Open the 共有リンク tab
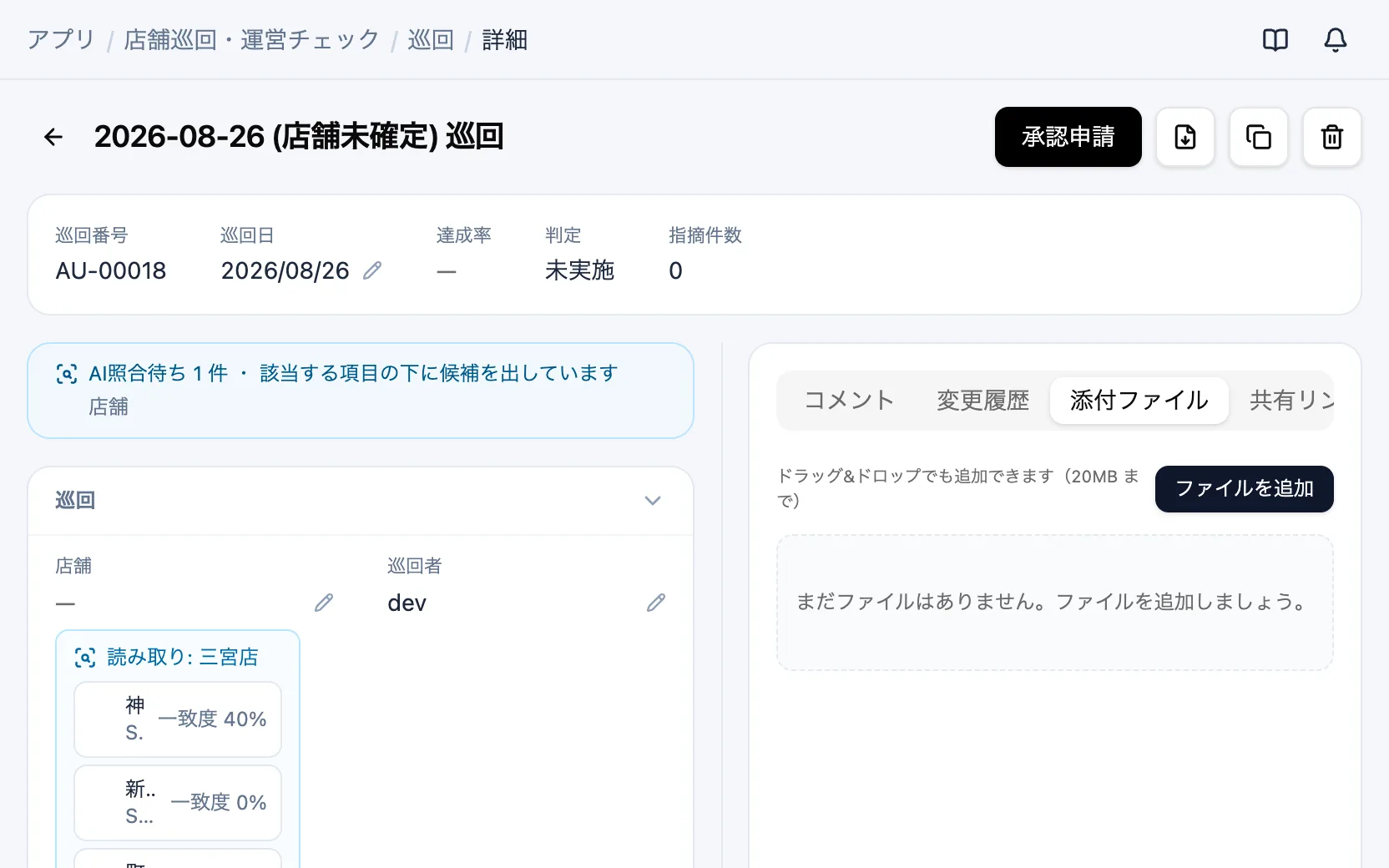 (x=1290, y=401)
